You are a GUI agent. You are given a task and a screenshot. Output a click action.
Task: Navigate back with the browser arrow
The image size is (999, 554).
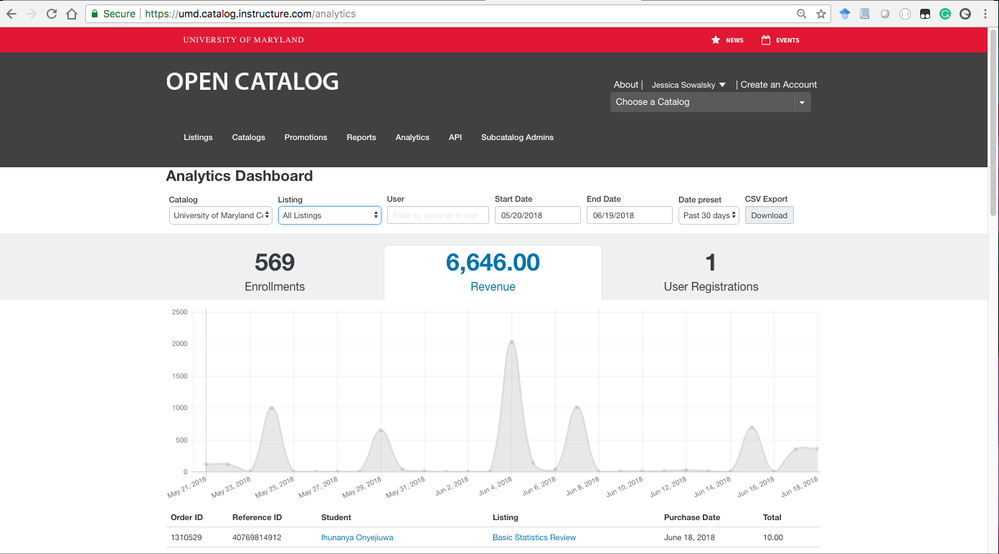(x=11, y=14)
